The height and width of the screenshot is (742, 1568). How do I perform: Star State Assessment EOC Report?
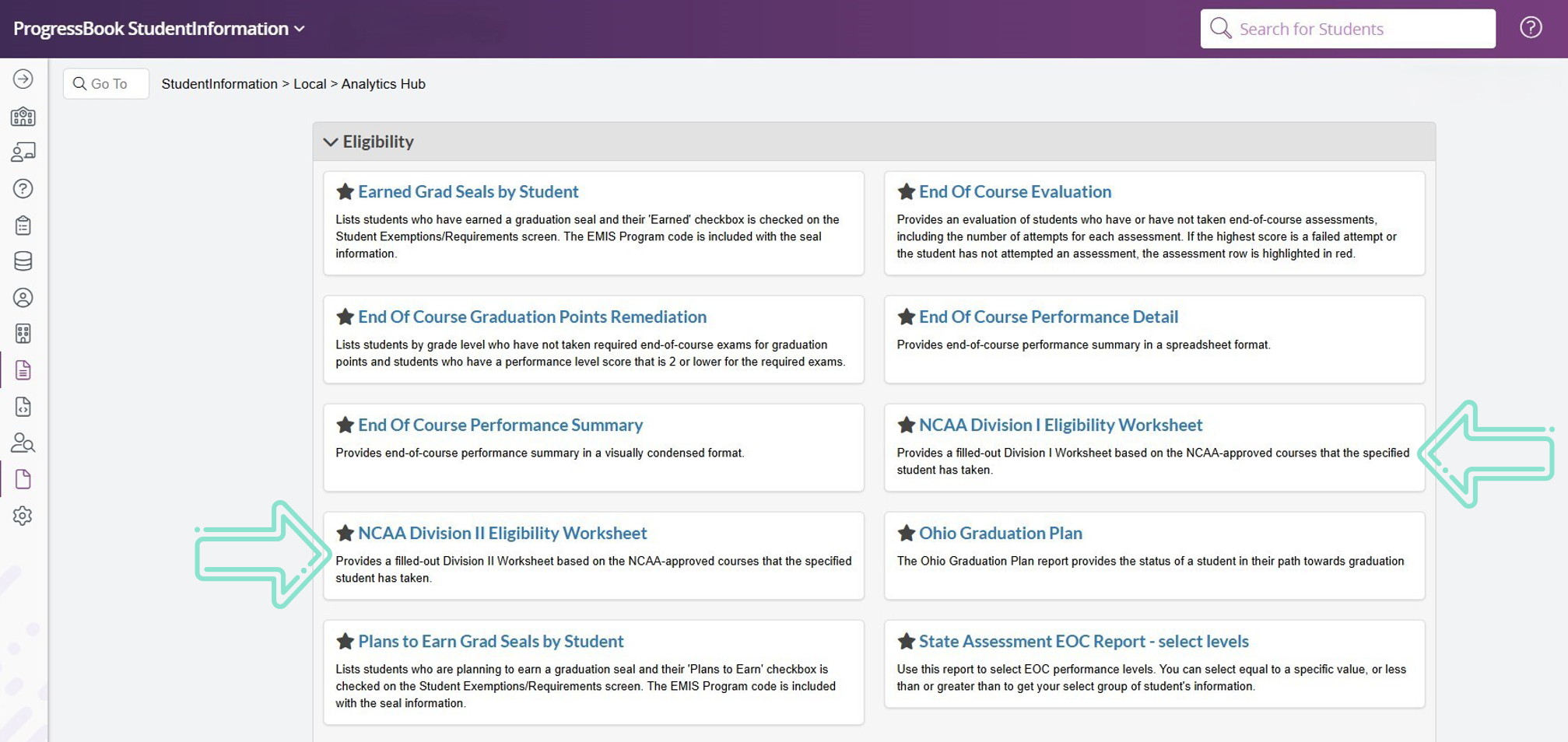click(x=906, y=641)
